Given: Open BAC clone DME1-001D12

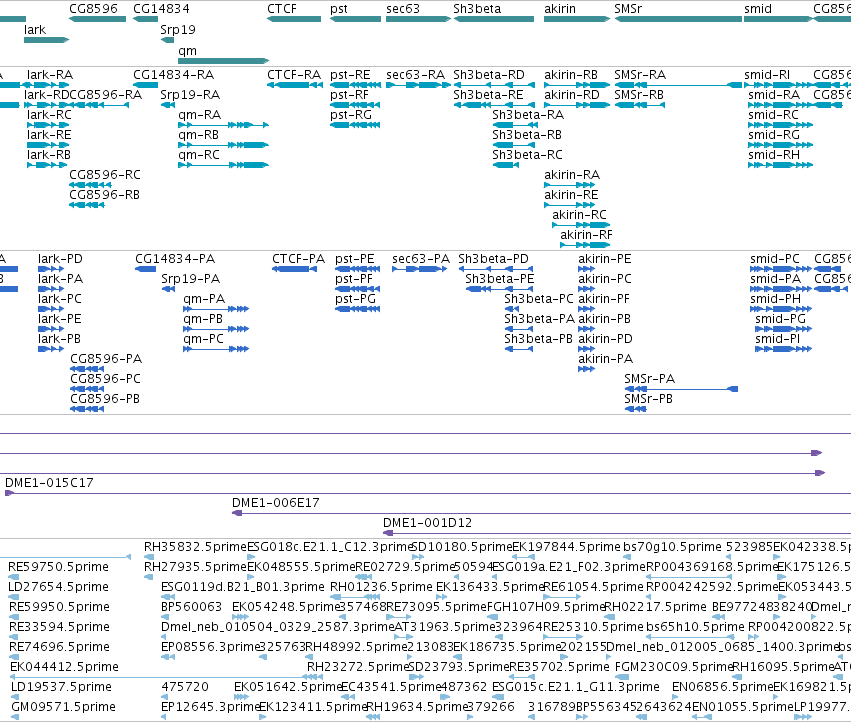Looking at the screenshot, I should click(x=427, y=523).
